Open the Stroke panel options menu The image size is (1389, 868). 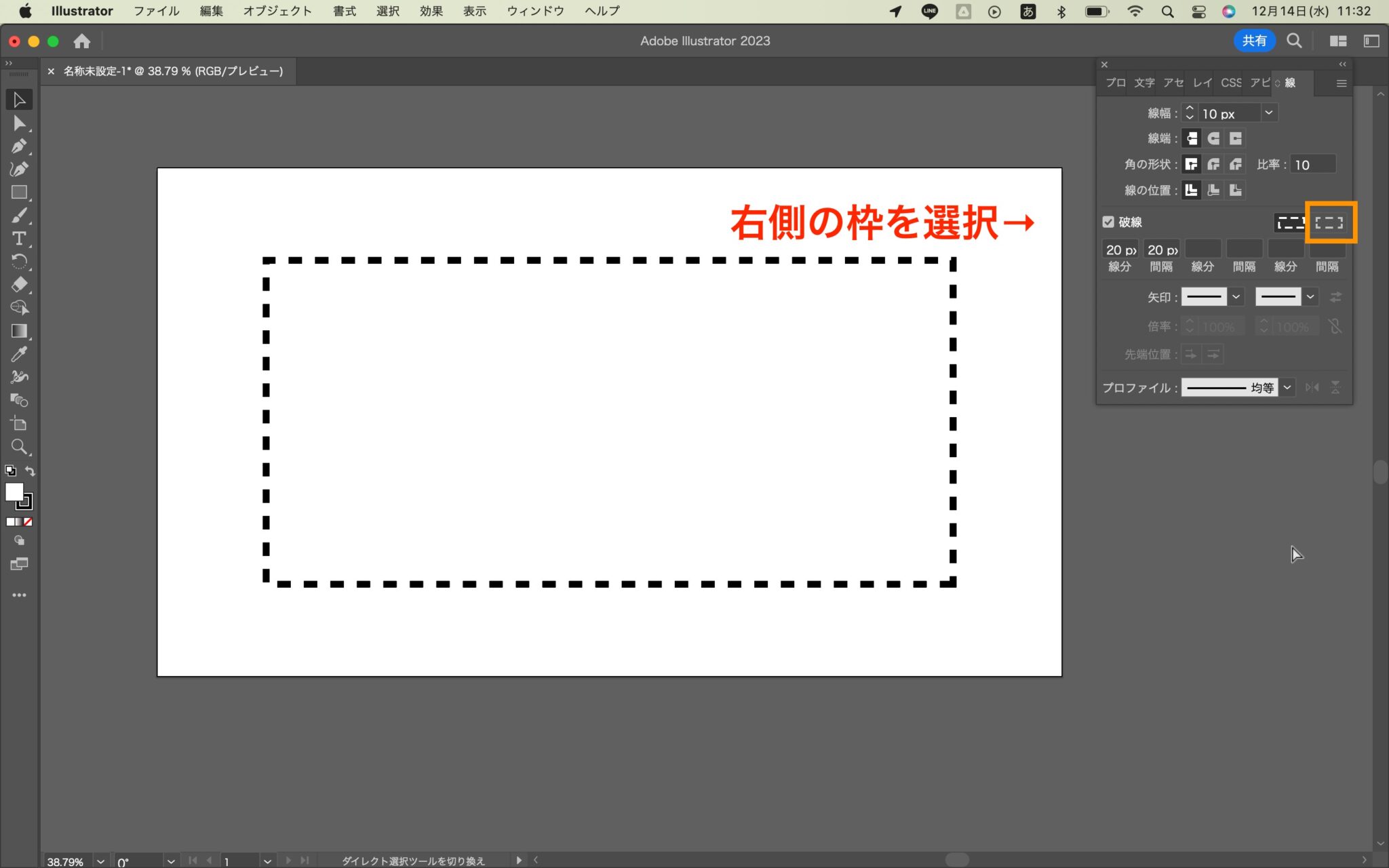pos(1341,83)
